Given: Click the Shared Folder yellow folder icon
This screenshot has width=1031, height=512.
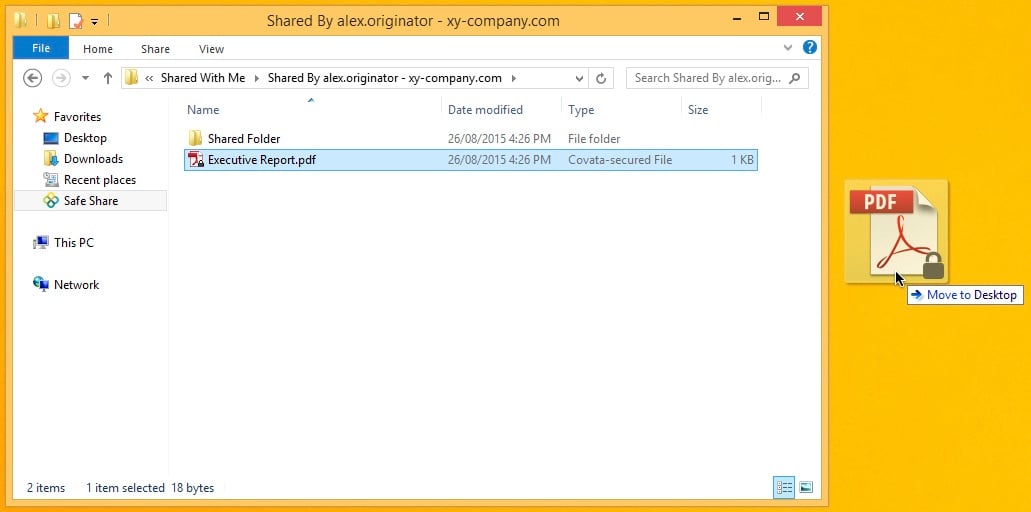Looking at the screenshot, I should [x=195, y=138].
